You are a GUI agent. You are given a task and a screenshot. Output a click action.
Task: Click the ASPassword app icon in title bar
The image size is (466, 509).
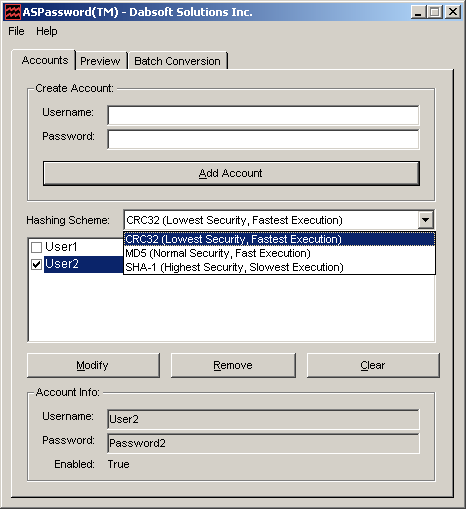(x=13, y=12)
